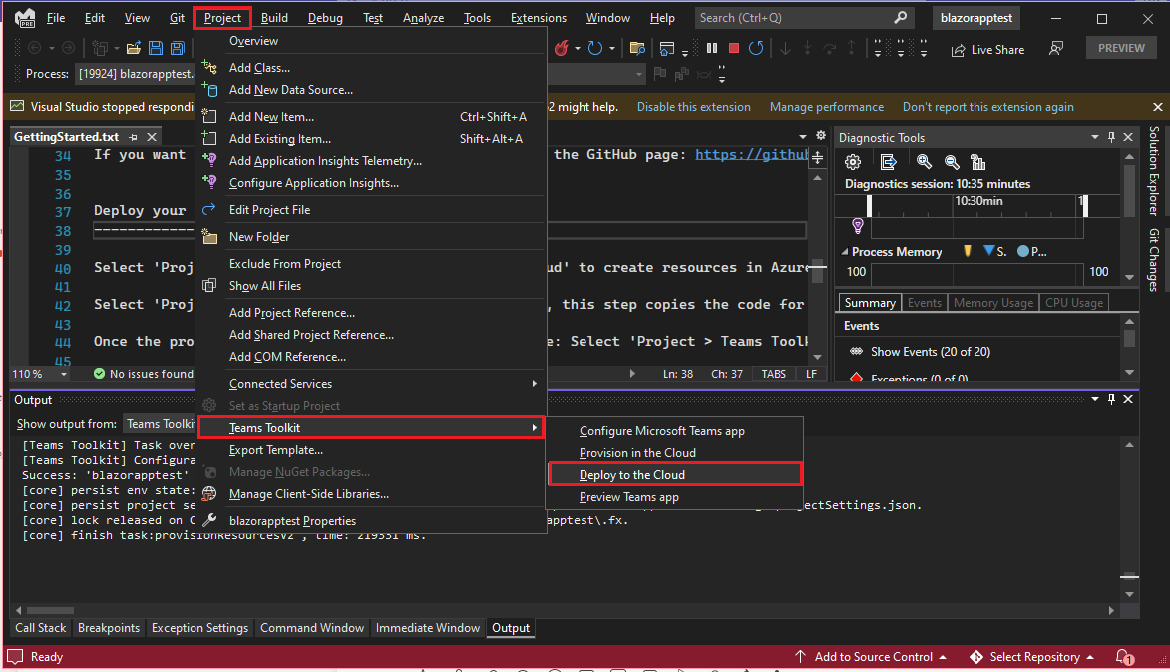Screen dimensions: 1170x672
Task: Choose Add New Item menu entry
Action: (371, 116)
